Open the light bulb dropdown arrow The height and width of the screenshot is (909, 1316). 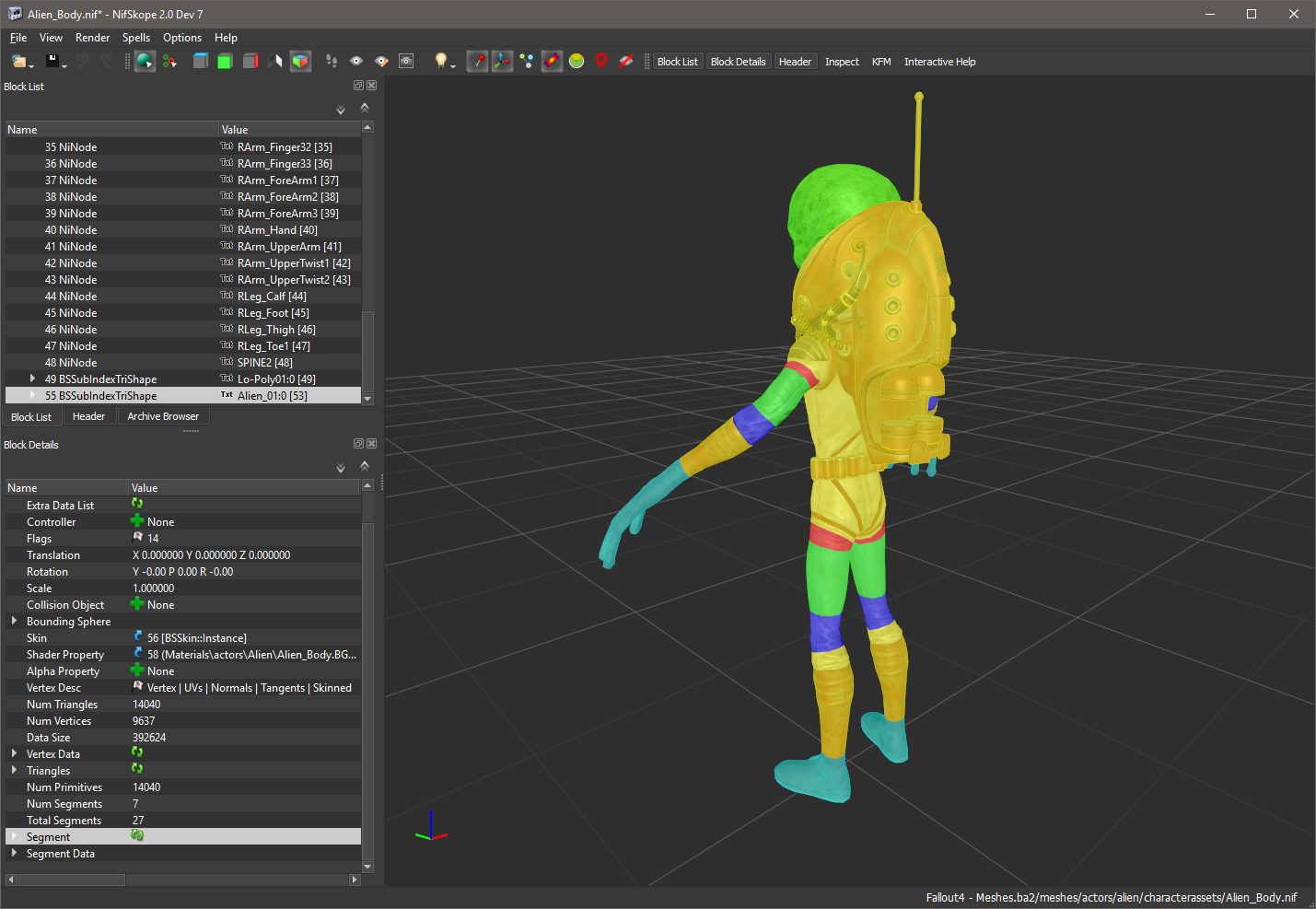click(x=453, y=65)
